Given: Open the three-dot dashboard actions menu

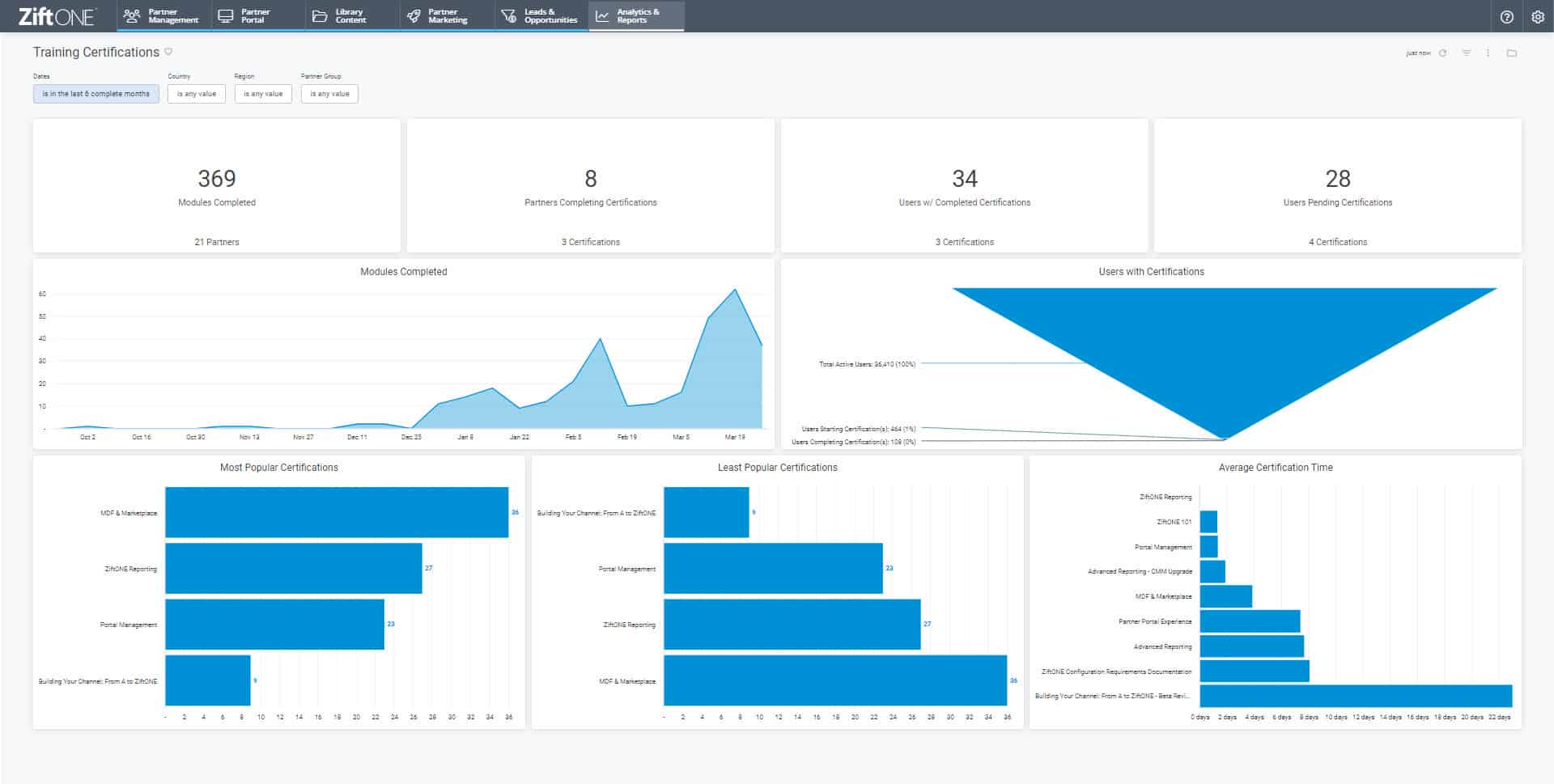Looking at the screenshot, I should point(1488,53).
